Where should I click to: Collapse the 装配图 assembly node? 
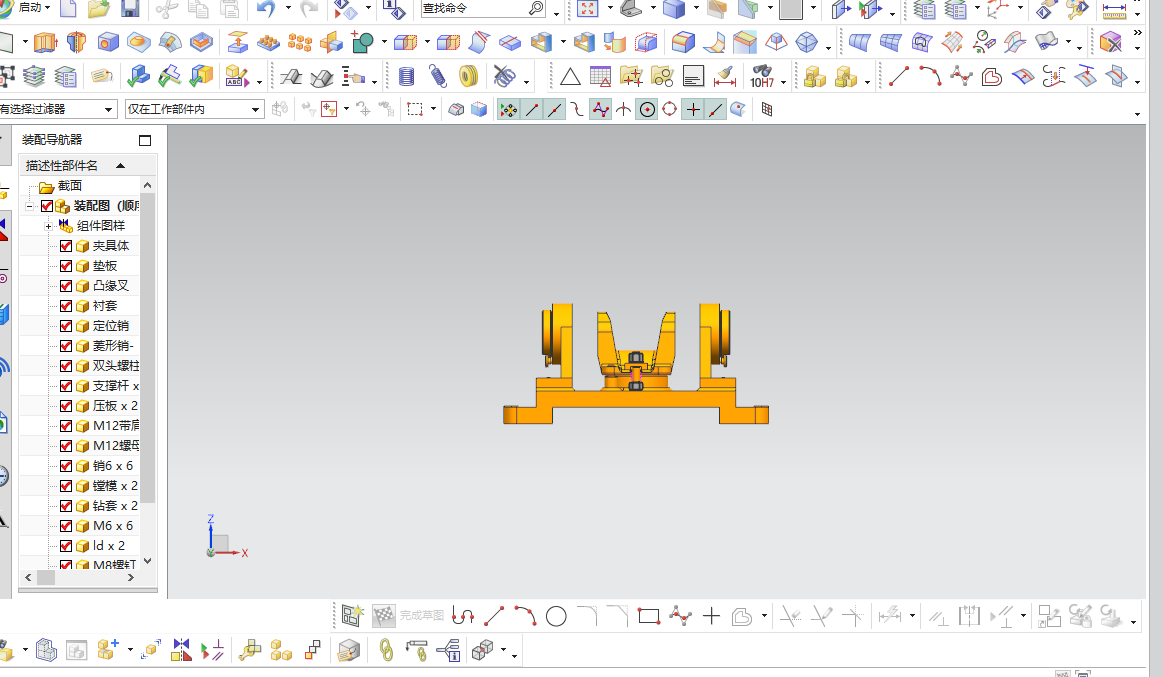[29, 206]
